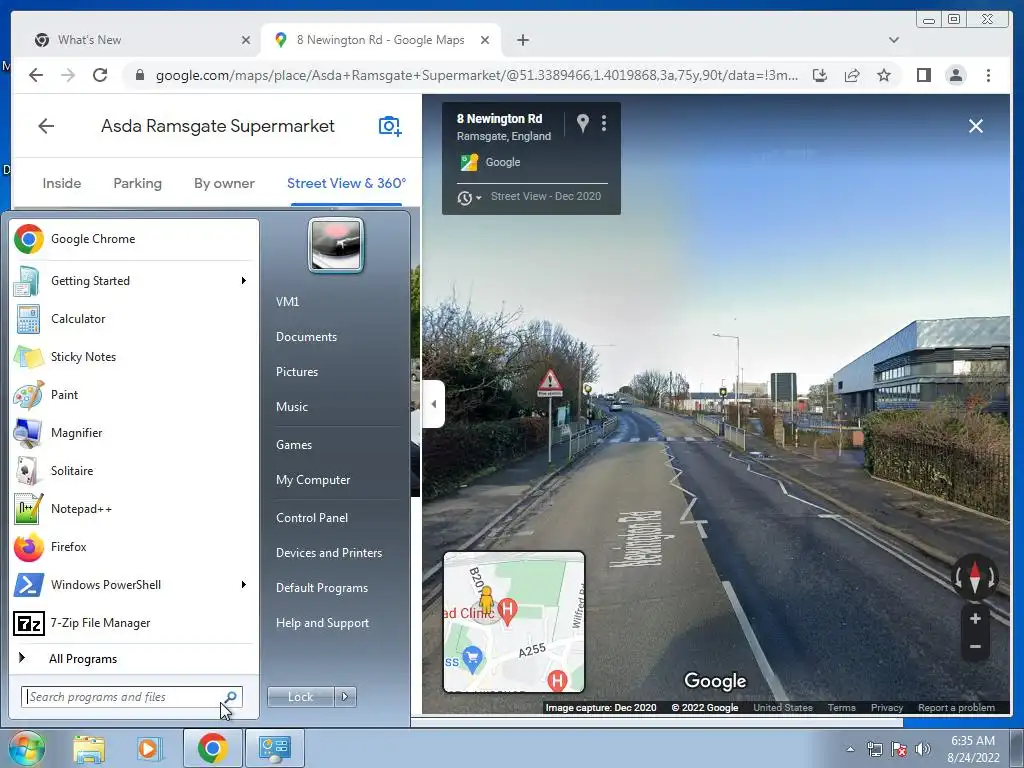
Task: Open a new Chrome tab
Action: [522, 40]
